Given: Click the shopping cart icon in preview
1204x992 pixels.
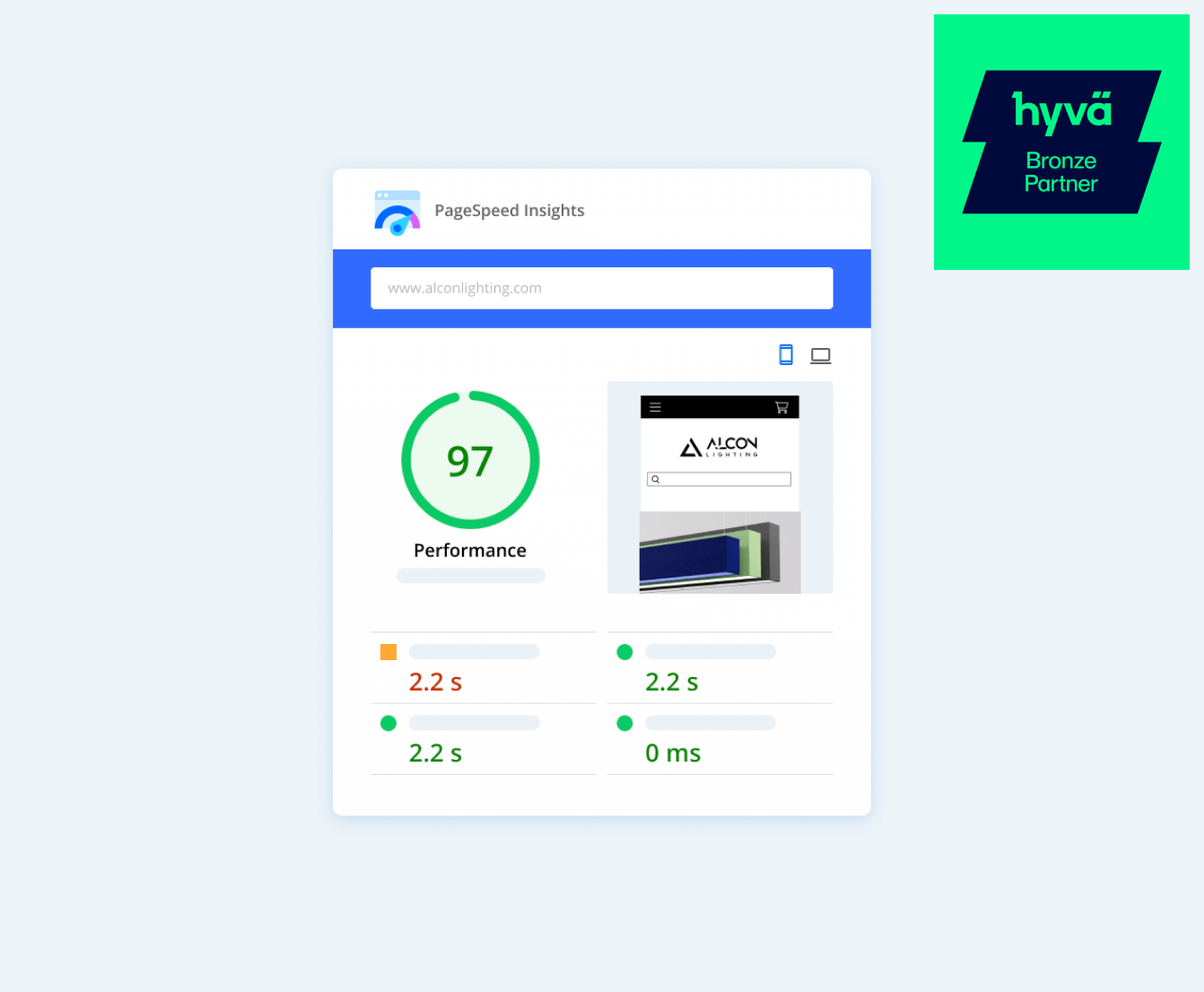Looking at the screenshot, I should pyautogui.click(x=781, y=407).
